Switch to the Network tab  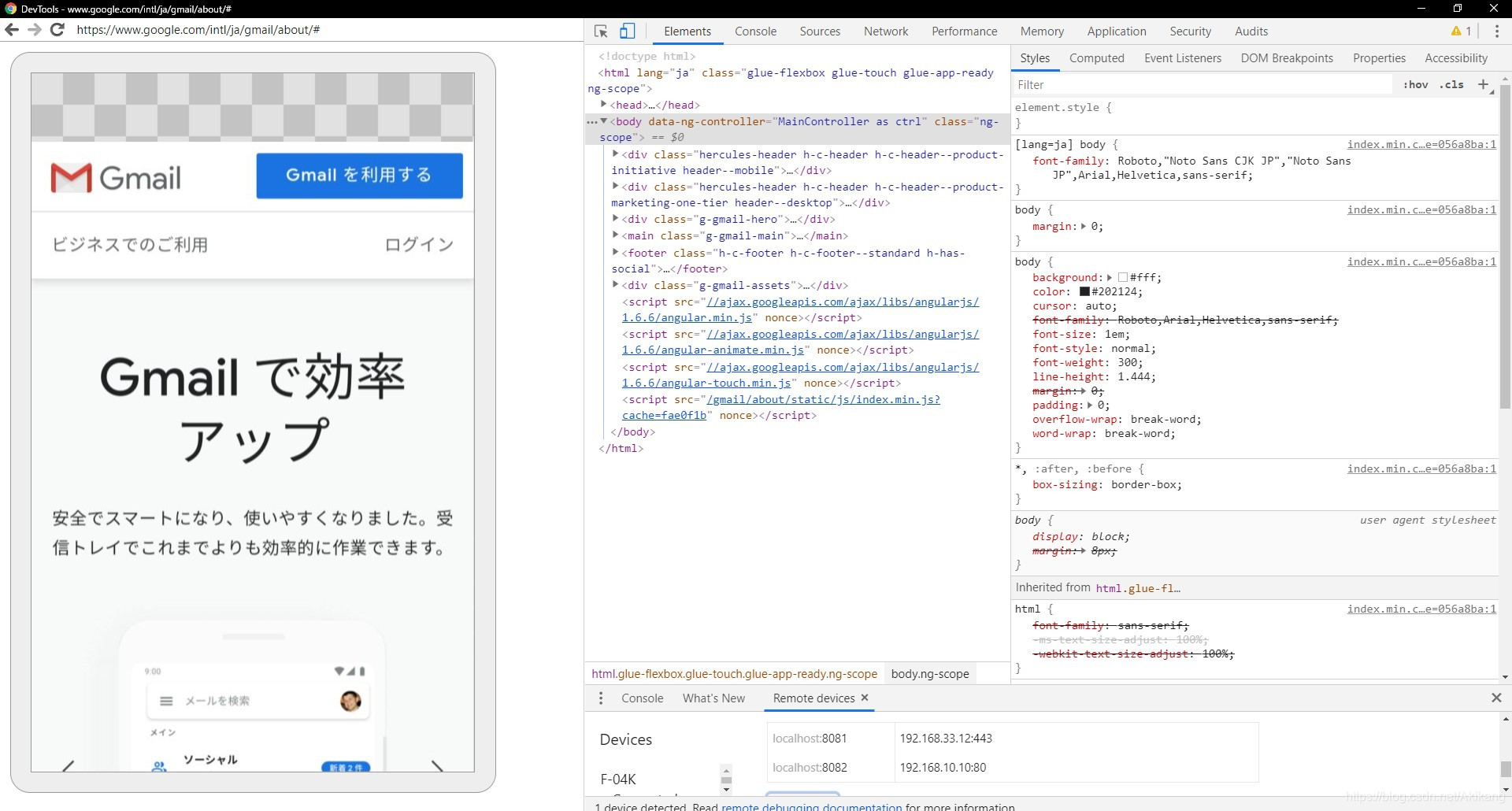pos(886,31)
